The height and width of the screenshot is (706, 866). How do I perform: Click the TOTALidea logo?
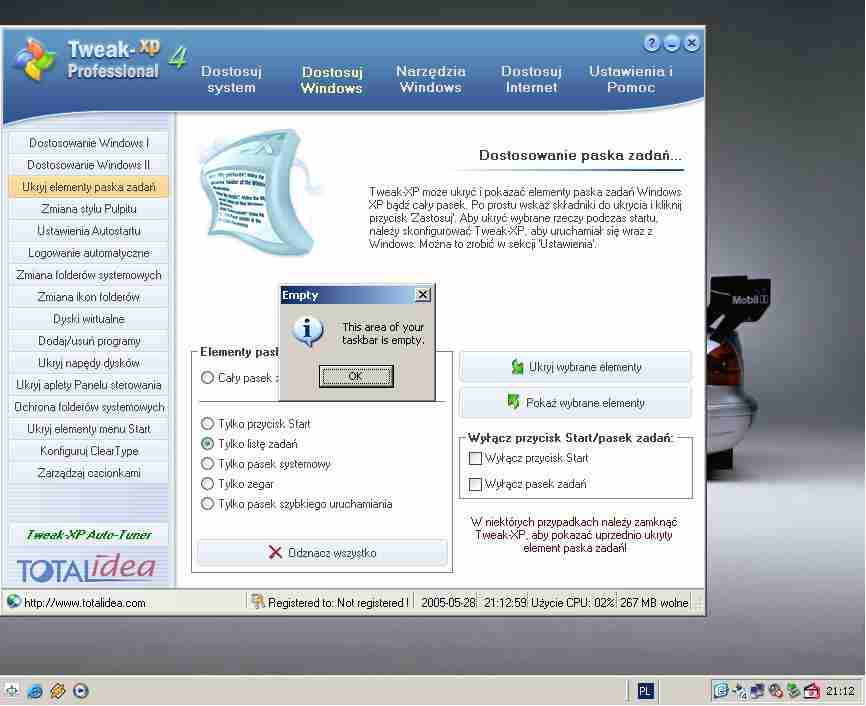[87, 568]
